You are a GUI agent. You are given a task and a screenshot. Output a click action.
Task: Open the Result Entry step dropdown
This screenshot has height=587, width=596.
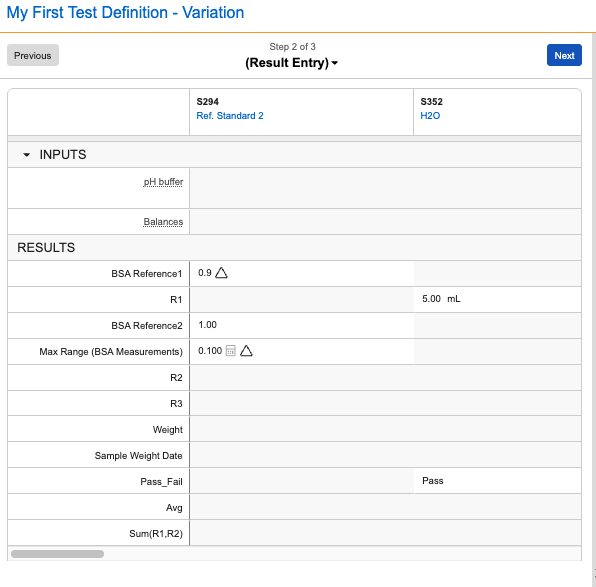coord(292,63)
